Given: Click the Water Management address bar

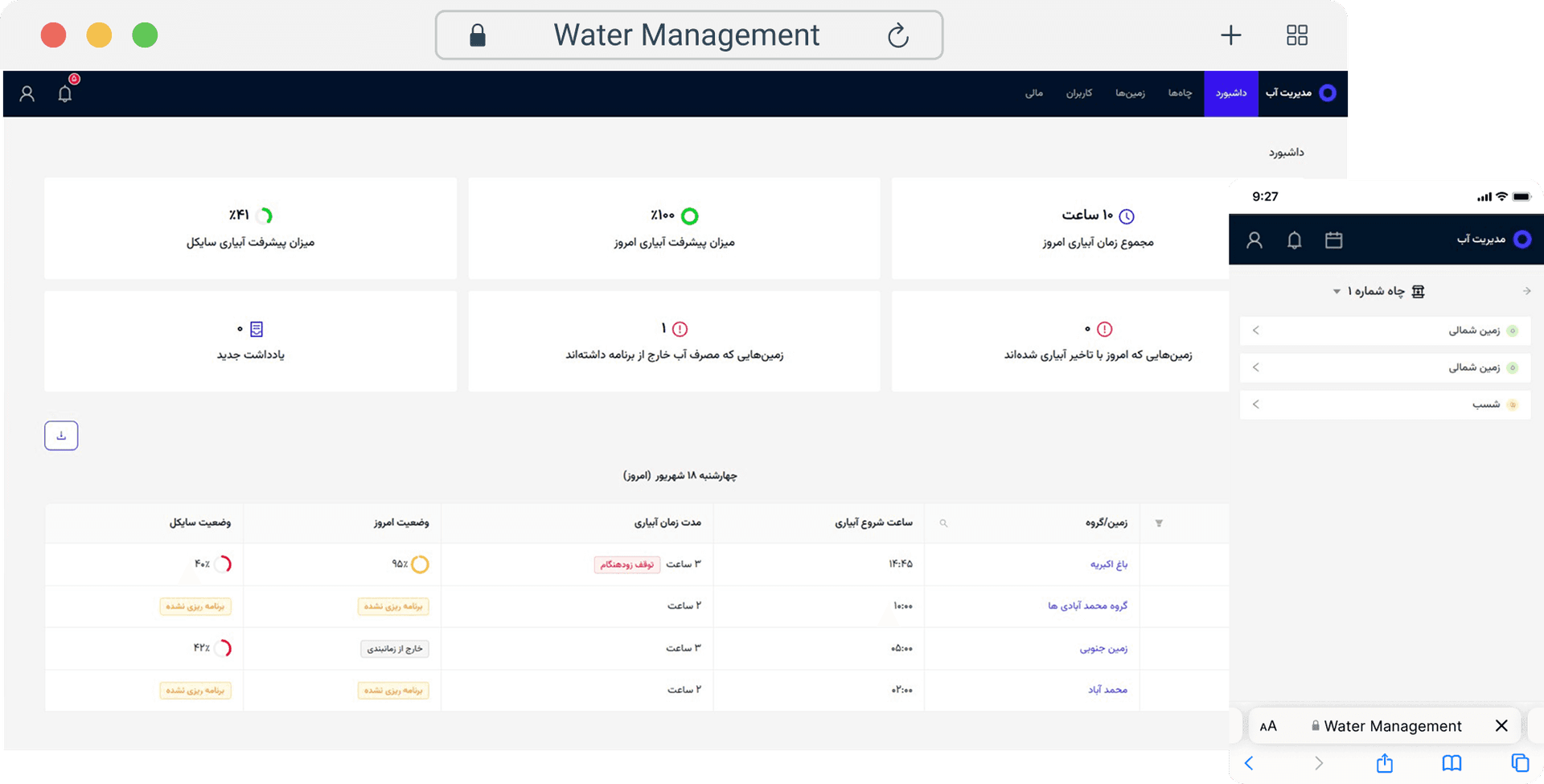Looking at the screenshot, I should click(x=688, y=35).
